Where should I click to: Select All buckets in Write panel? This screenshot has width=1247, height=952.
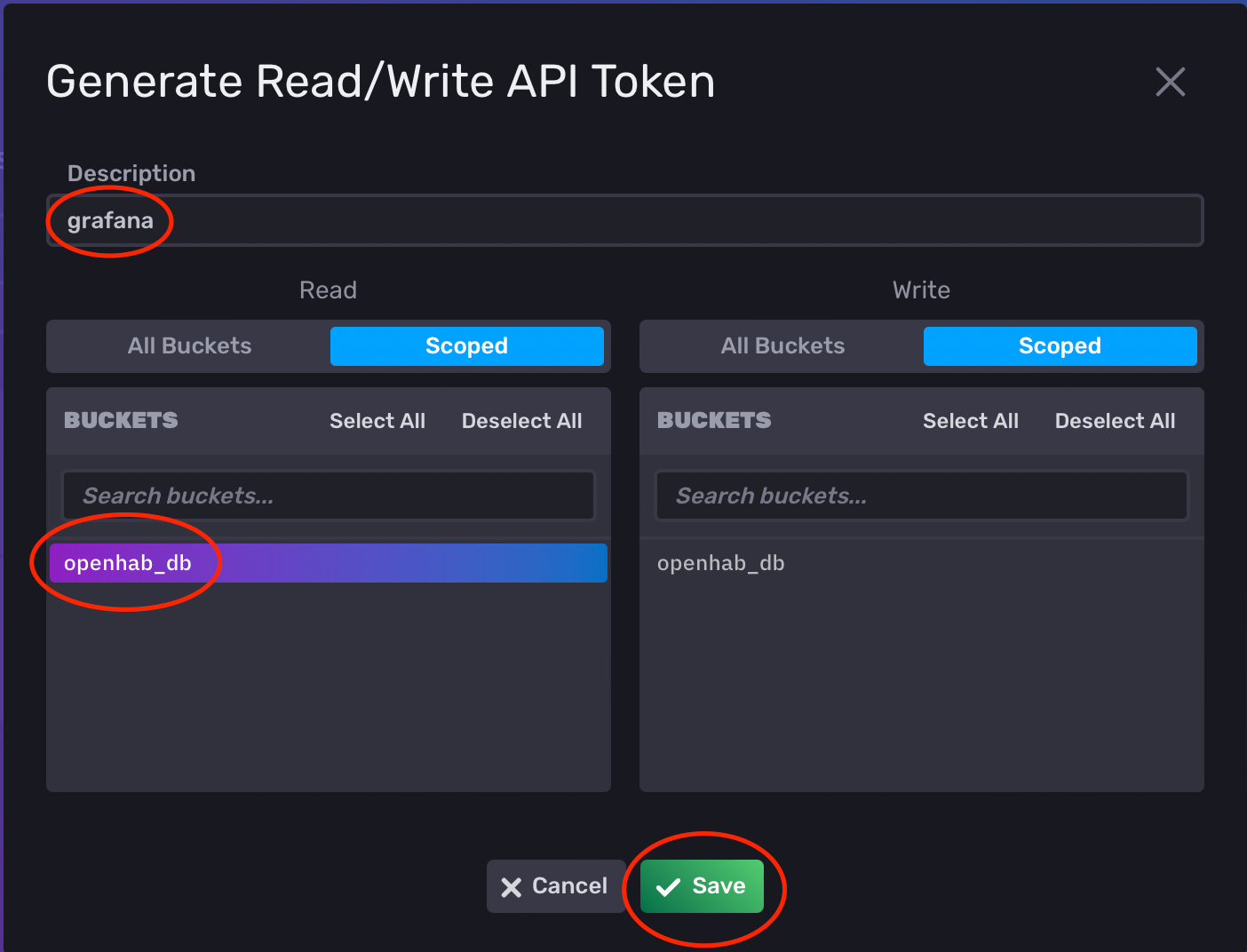click(970, 421)
